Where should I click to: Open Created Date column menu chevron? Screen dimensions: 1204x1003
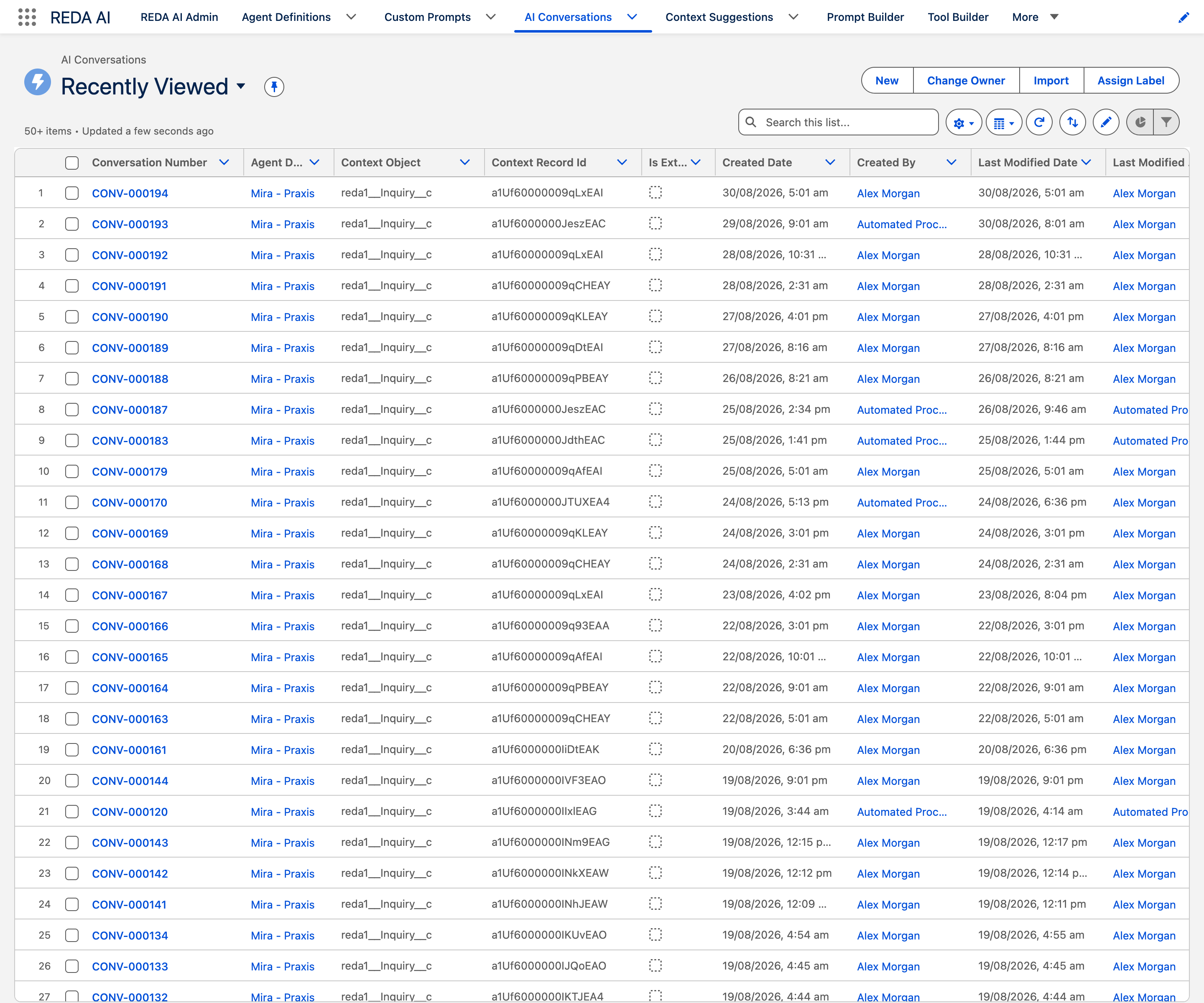coord(829,163)
